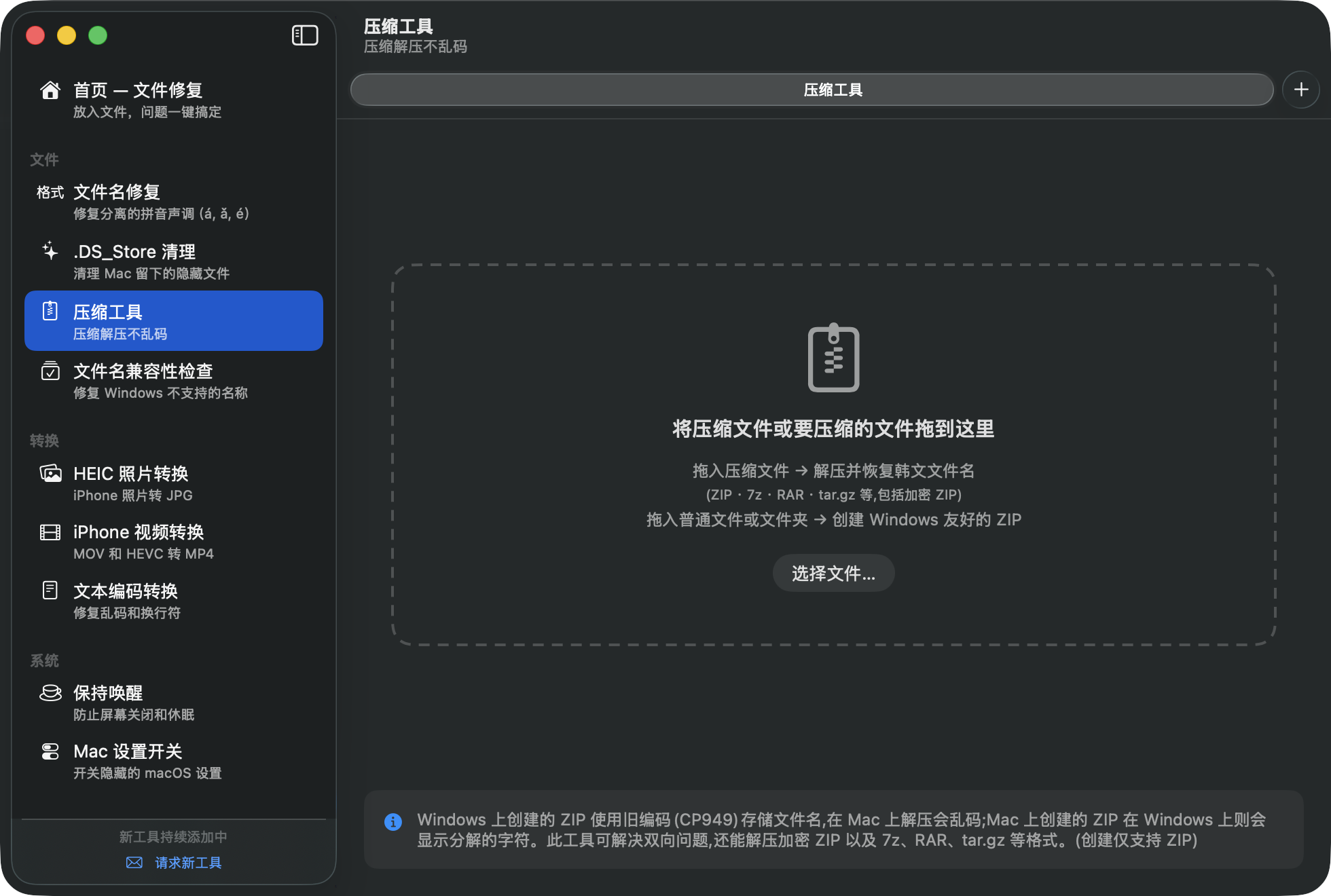The width and height of the screenshot is (1331, 896).
Task: Click the 请求新工具 link
Action: (188, 863)
